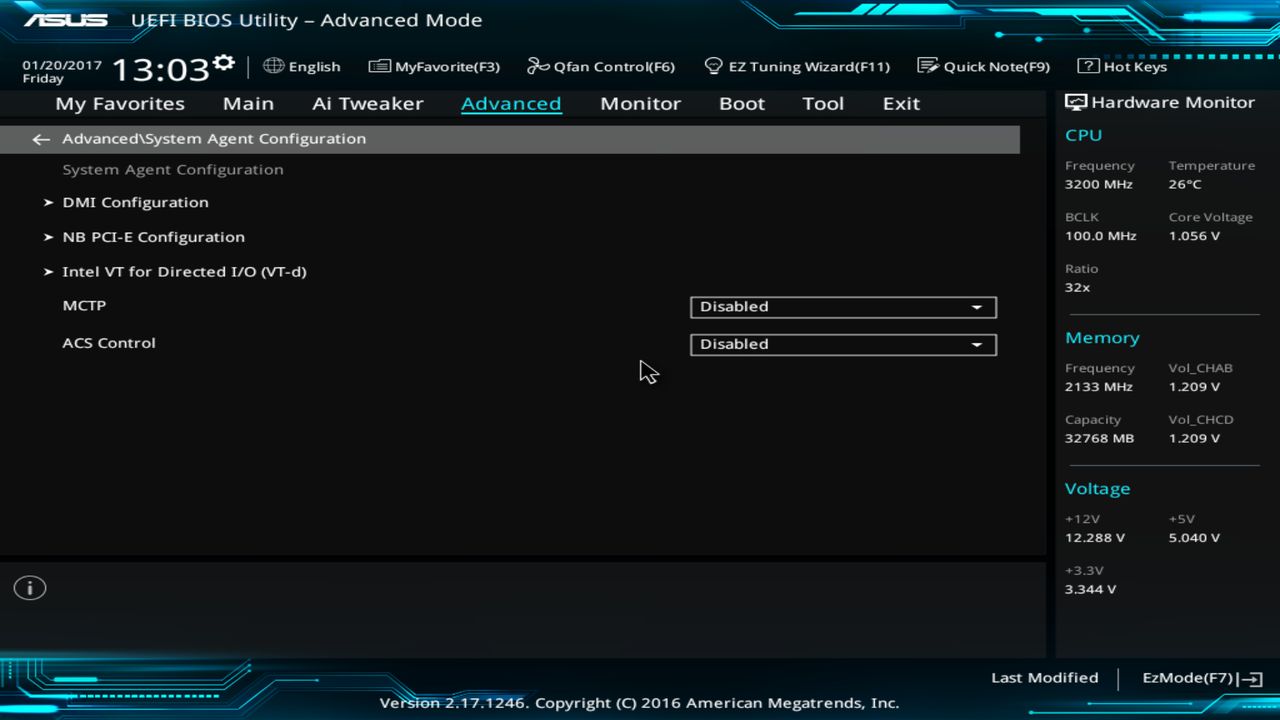This screenshot has height=720, width=1280.
Task: Change the BIOS language from English
Action: (302, 66)
